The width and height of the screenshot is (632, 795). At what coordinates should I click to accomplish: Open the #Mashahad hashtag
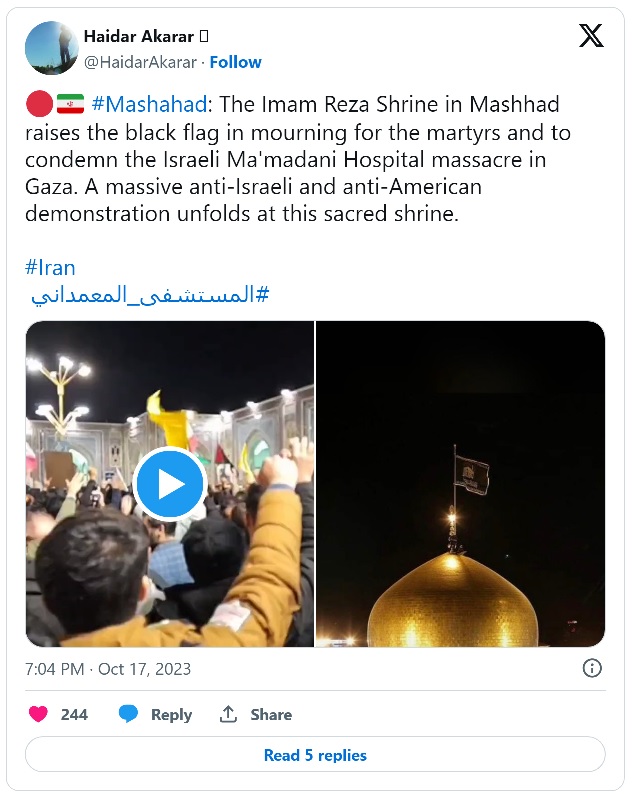pyautogui.click(x=149, y=104)
